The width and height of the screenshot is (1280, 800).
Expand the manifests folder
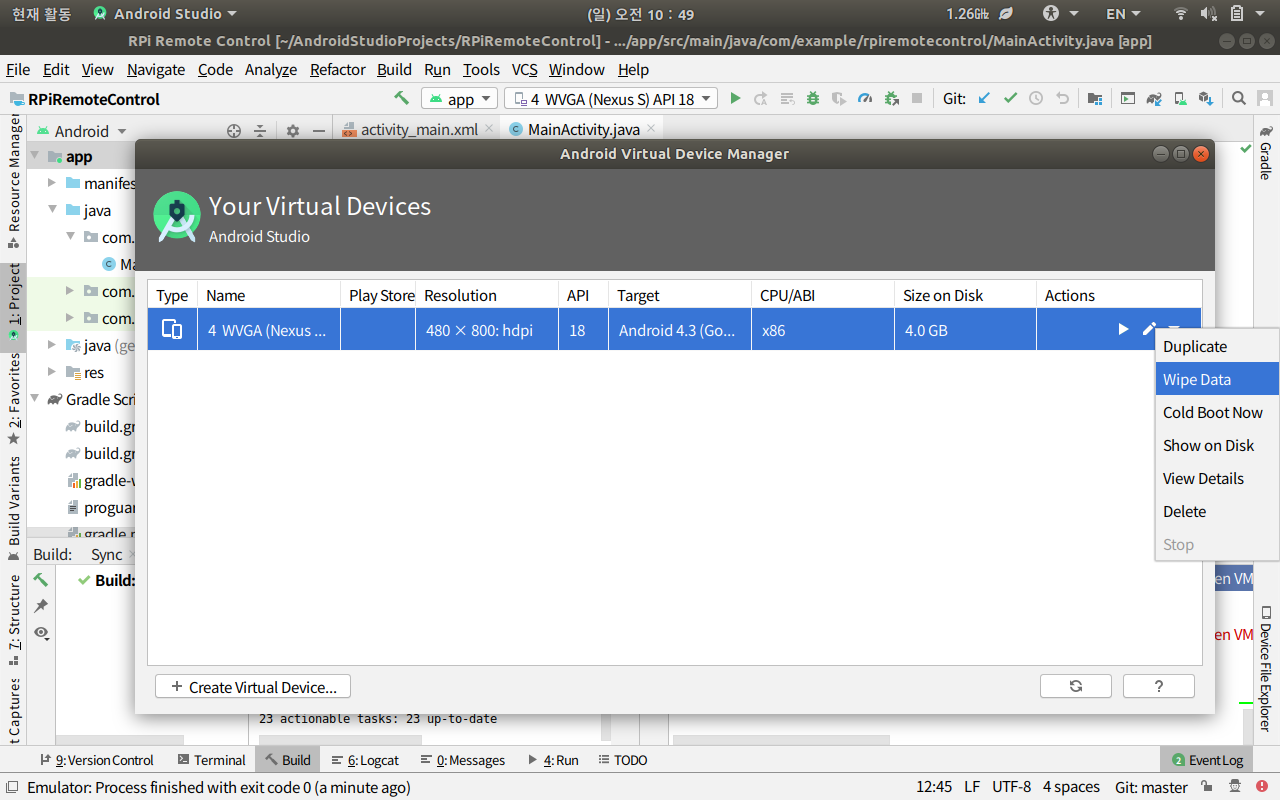53,184
